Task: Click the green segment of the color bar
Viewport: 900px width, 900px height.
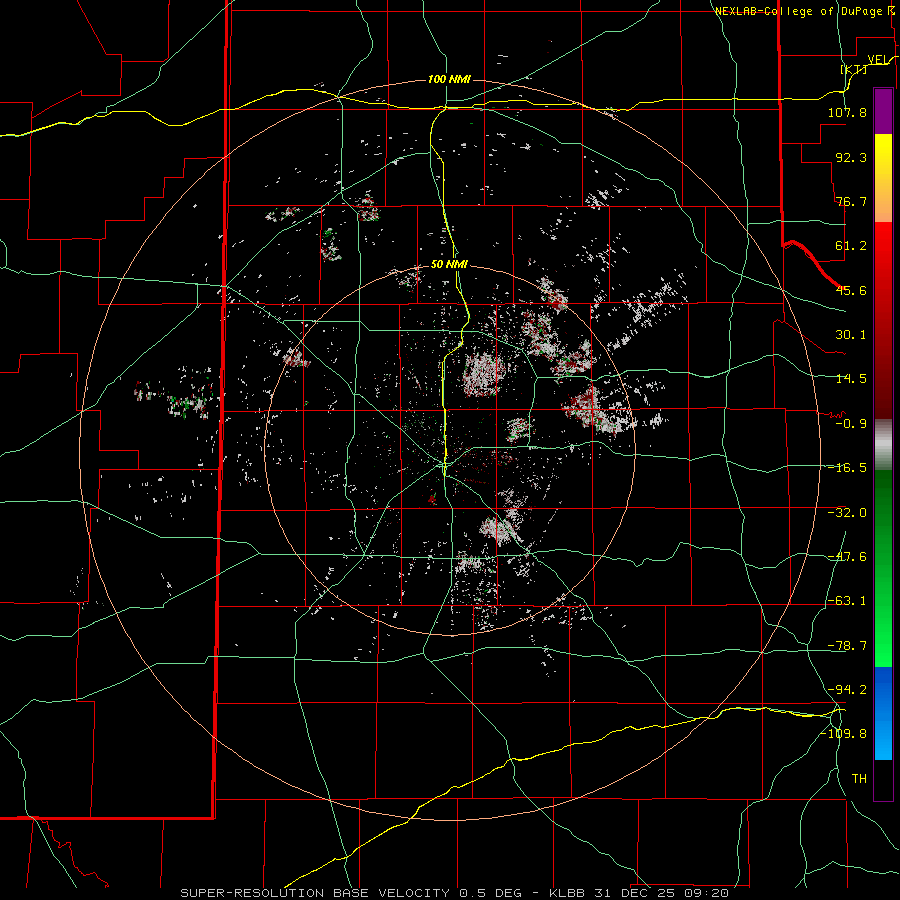Action: (883, 568)
